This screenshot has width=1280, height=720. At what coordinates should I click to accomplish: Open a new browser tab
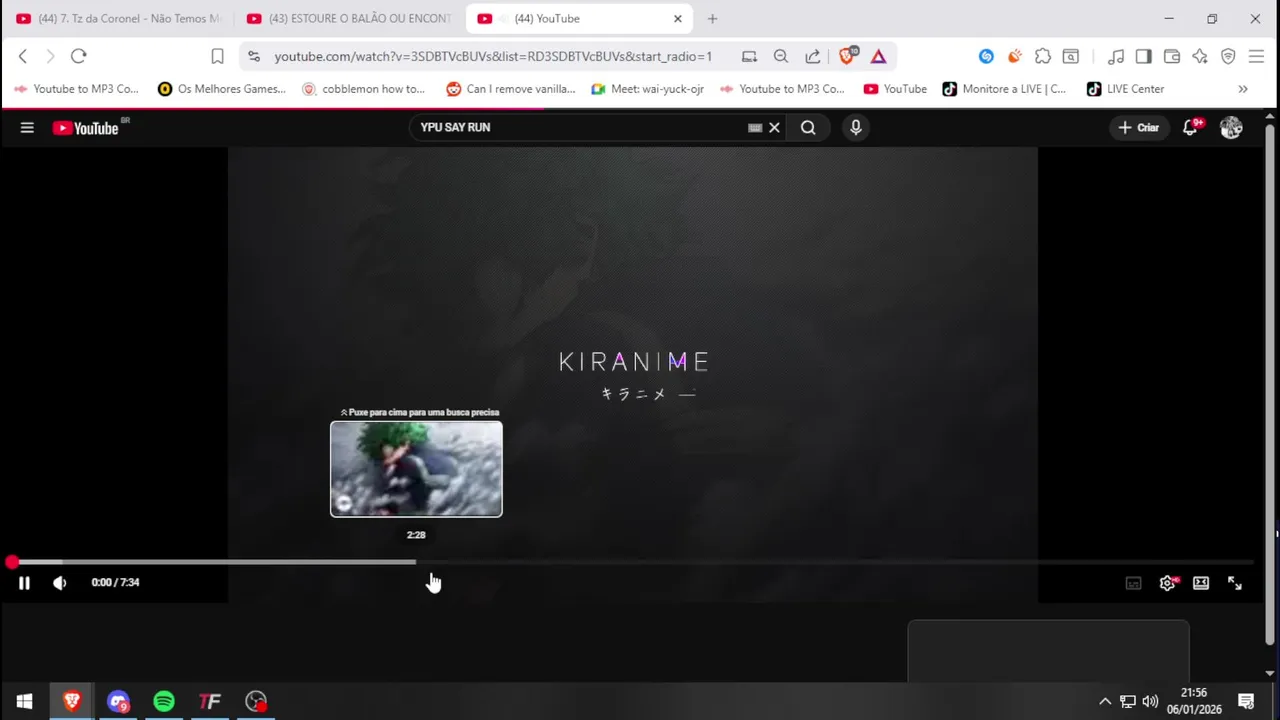(x=712, y=18)
